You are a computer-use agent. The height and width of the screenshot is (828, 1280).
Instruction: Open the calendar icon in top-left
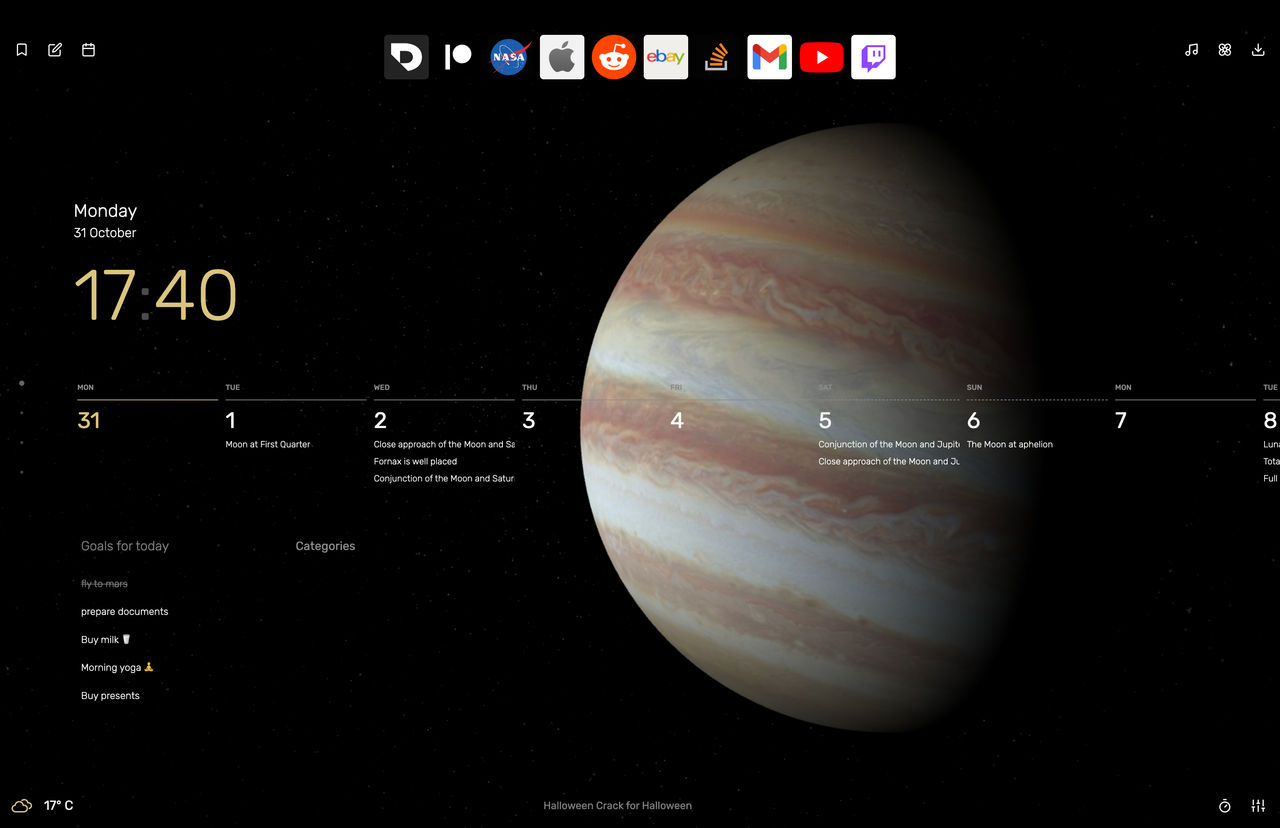tap(88, 49)
